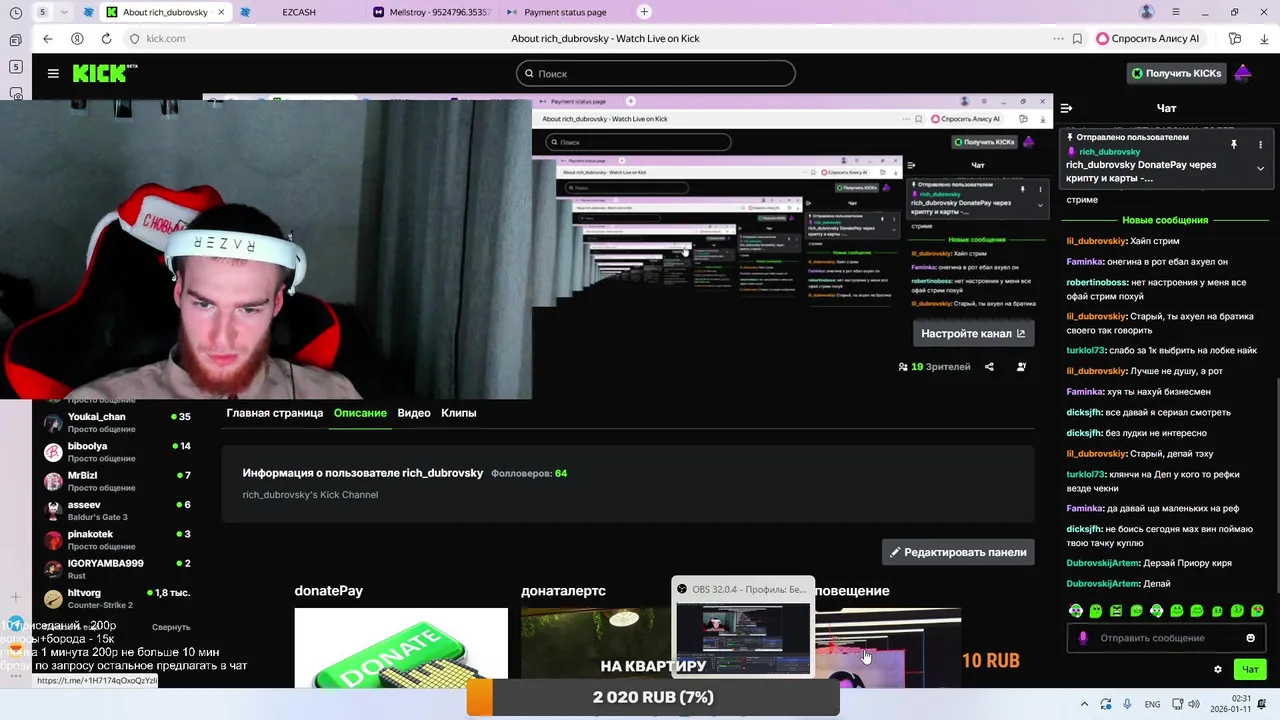The height and width of the screenshot is (720, 1280).
Task: Open the ENG language switcher in tray
Action: (1152, 704)
